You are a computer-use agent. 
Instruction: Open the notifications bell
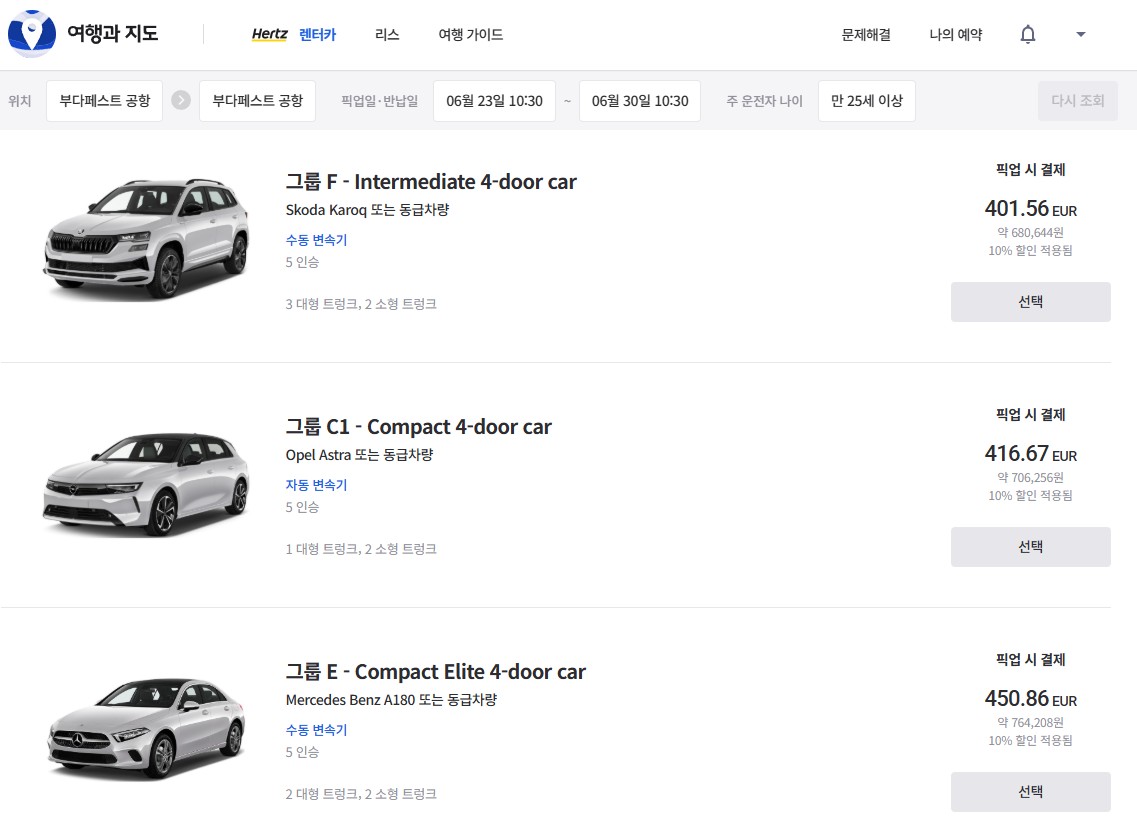point(1028,35)
